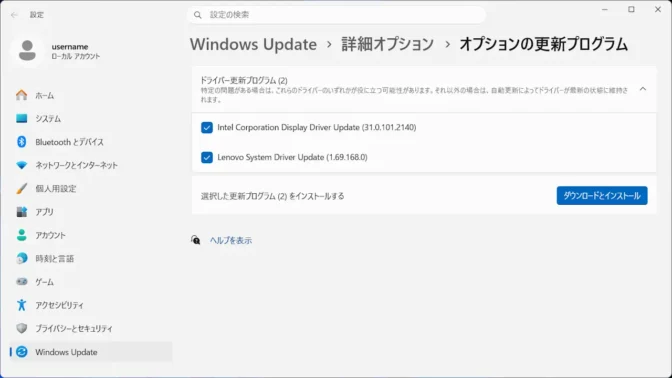
Task: Select アクセシビリティ in sidebar
Action: click(x=91, y=305)
